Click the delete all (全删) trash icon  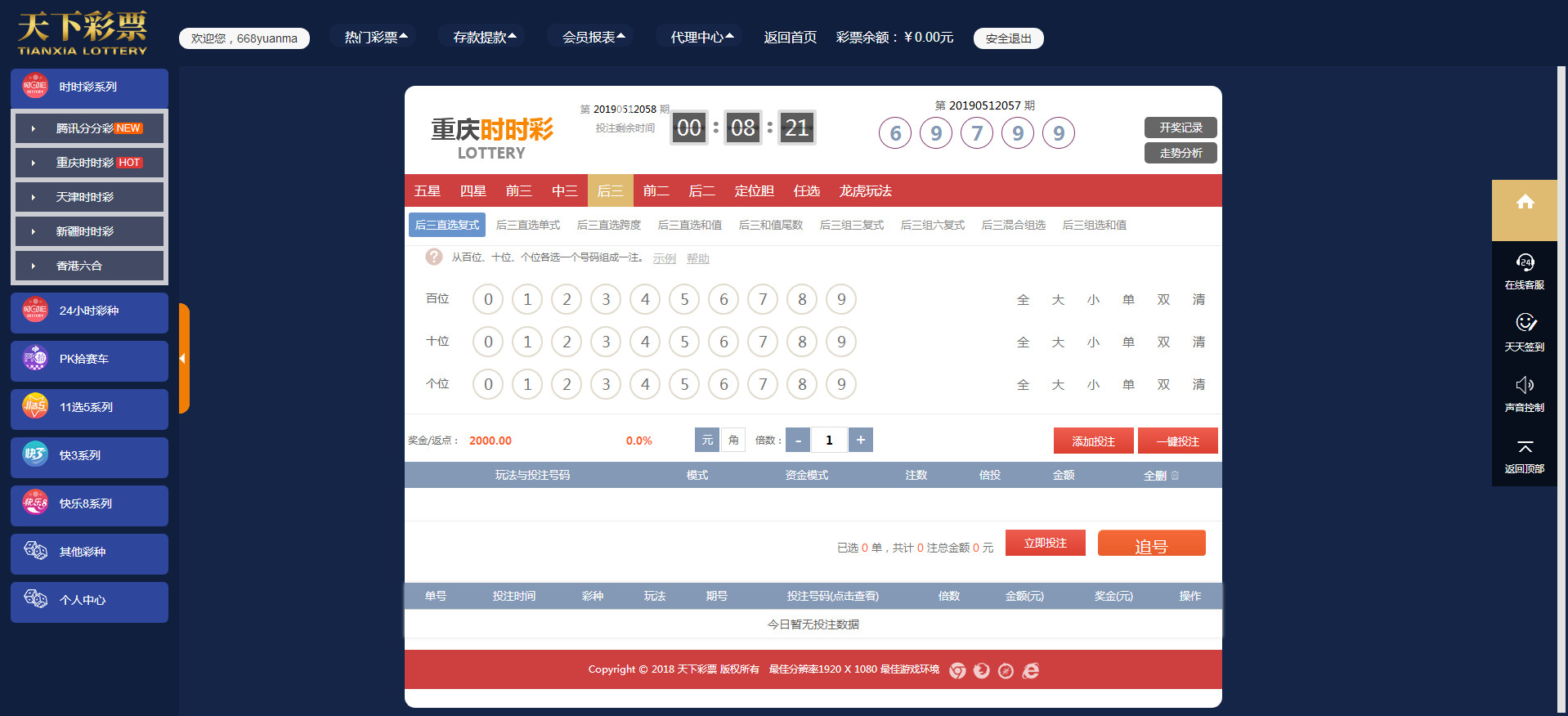[x=1175, y=476]
